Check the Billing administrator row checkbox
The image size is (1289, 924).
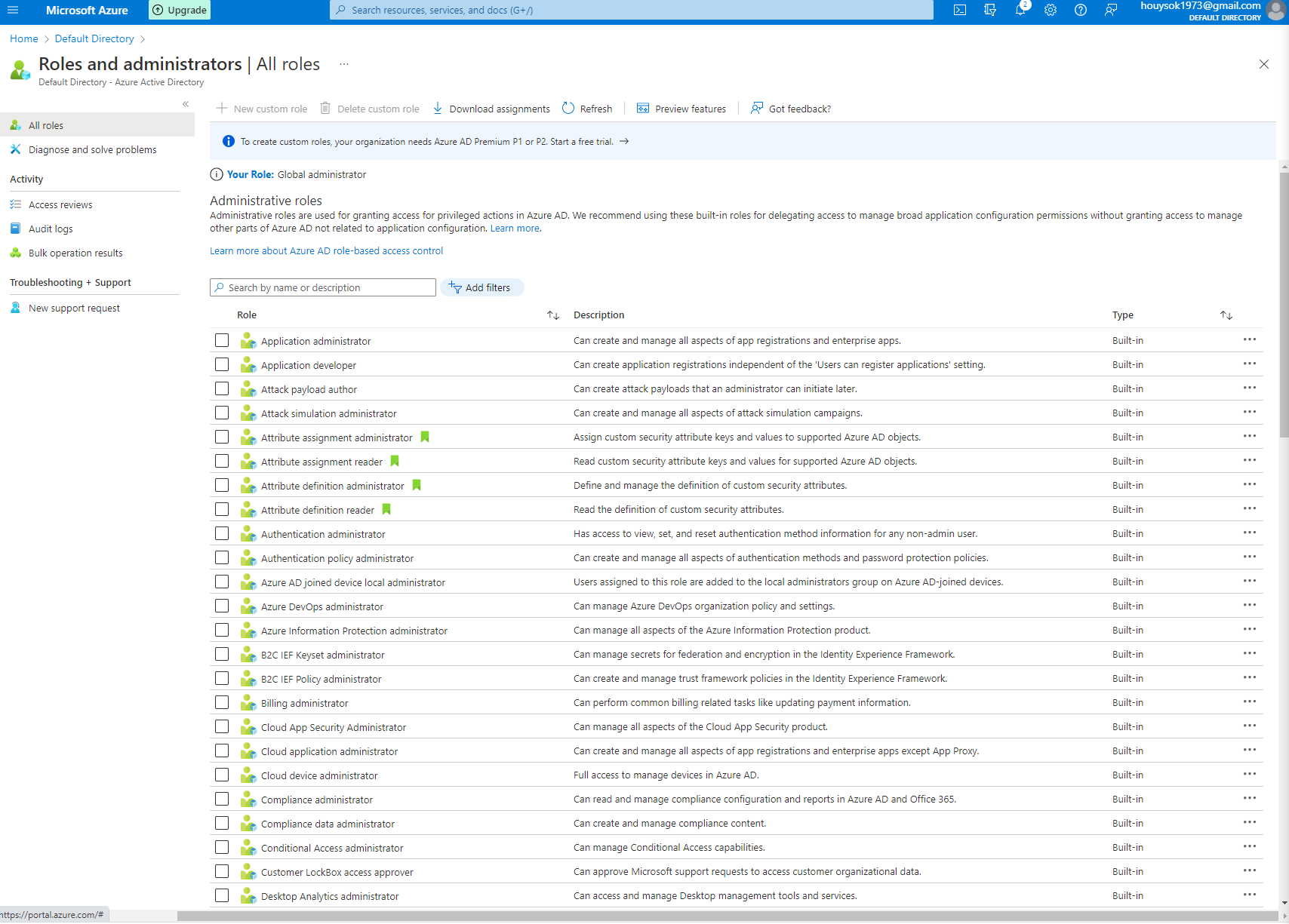(222, 702)
